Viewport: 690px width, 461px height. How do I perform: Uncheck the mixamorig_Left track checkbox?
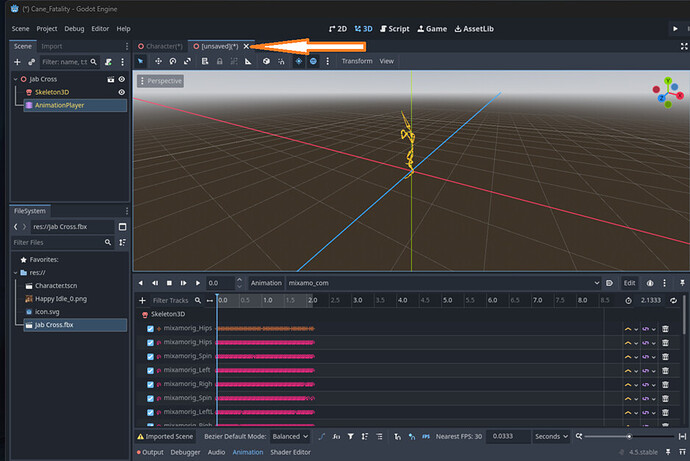151,370
